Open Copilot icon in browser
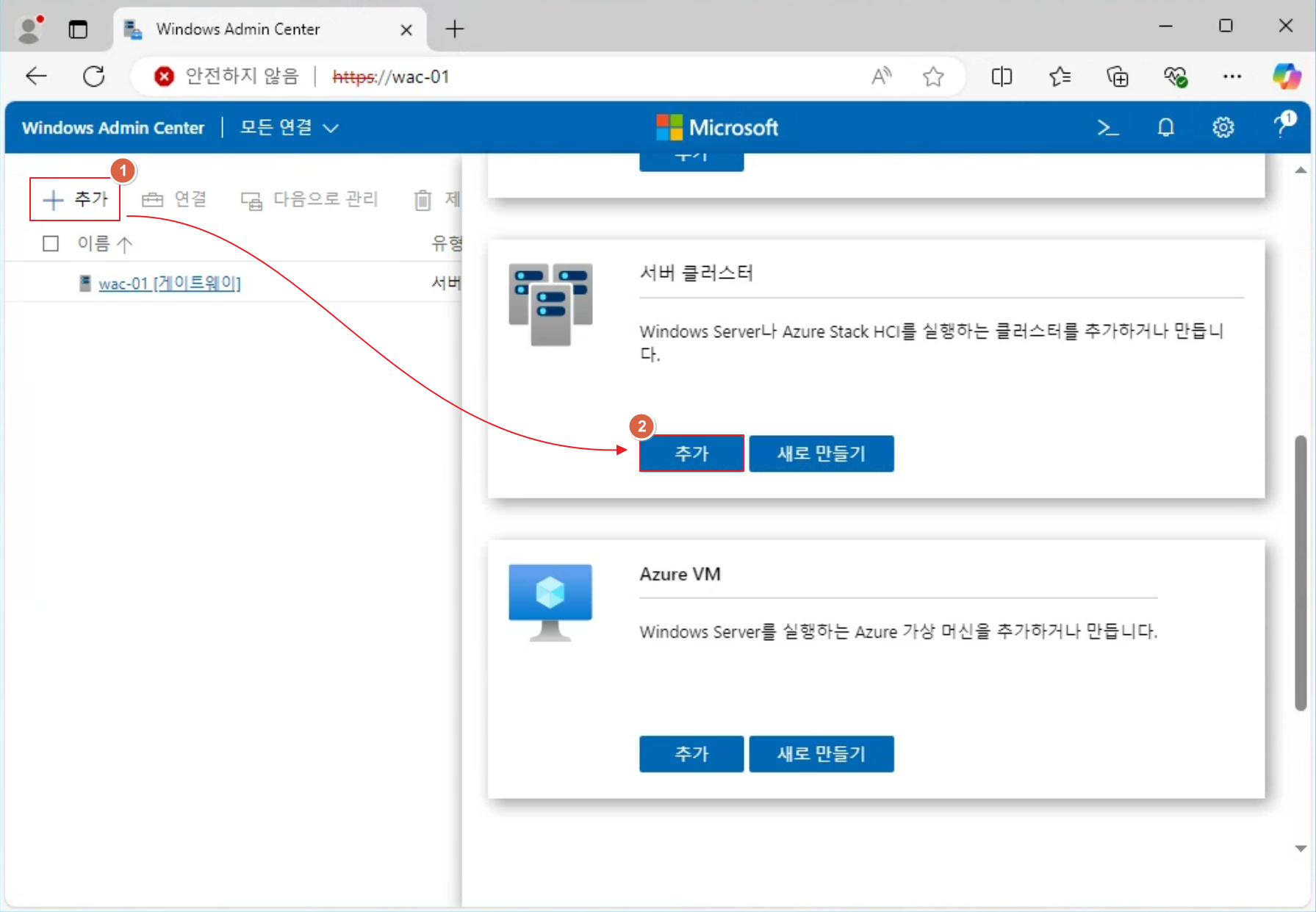Viewport: 1316px width, 912px height. pyautogui.click(x=1287, y=76)
